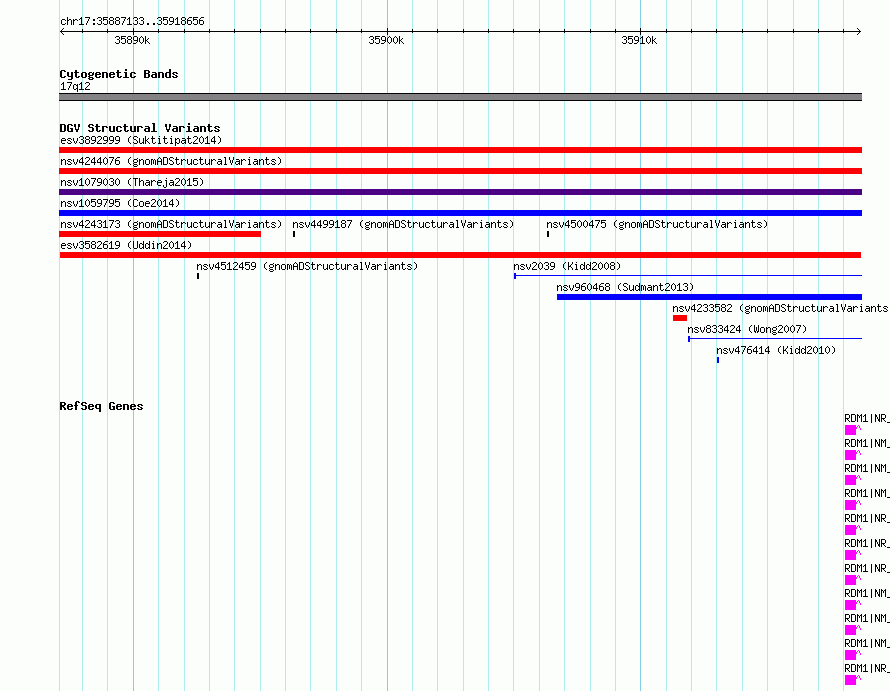Screen dimensions: 890x691
Task: Click the thin blue nsv833424 line
Action: pyautogui.click(x=775, y=339)
